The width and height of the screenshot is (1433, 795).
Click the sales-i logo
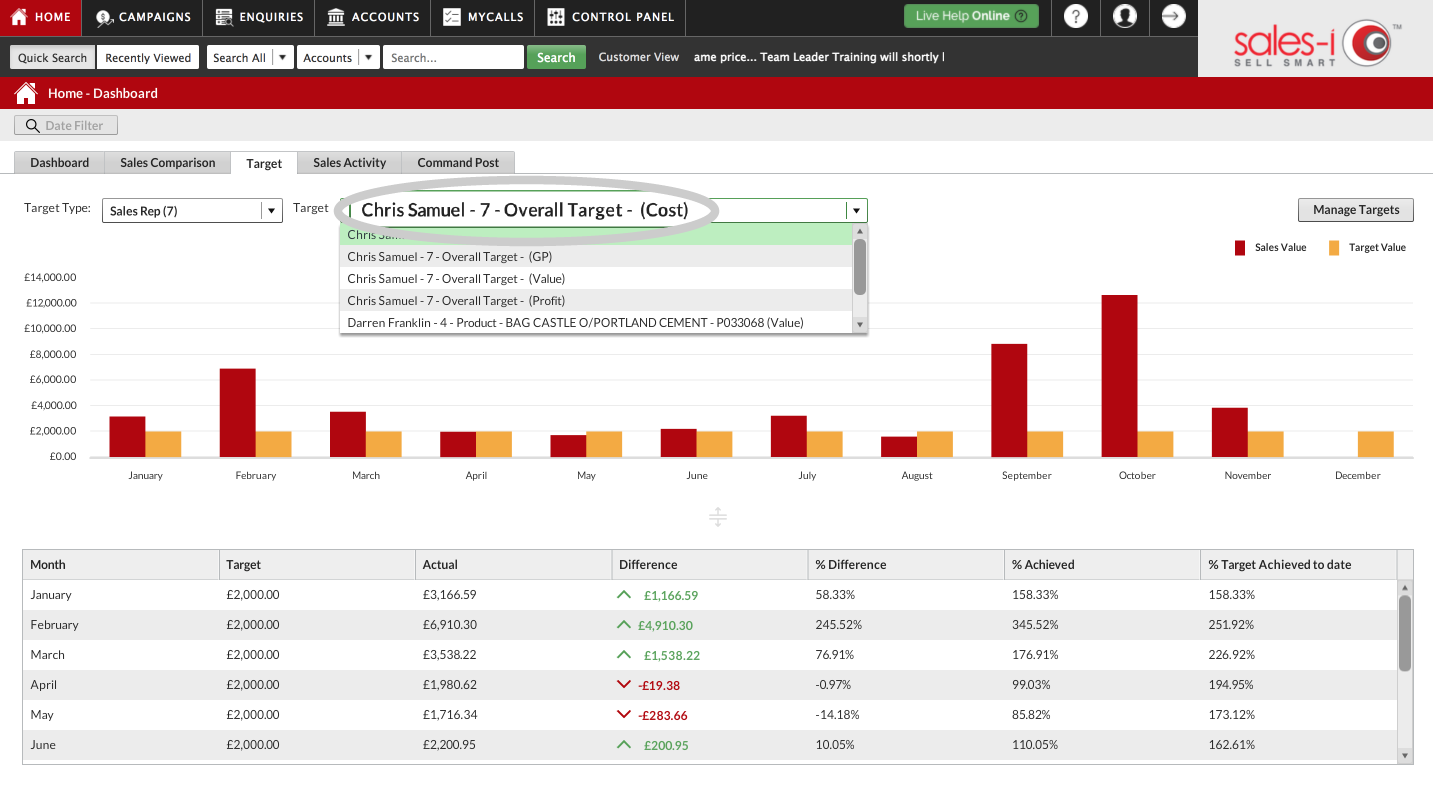pos(1315,44)
